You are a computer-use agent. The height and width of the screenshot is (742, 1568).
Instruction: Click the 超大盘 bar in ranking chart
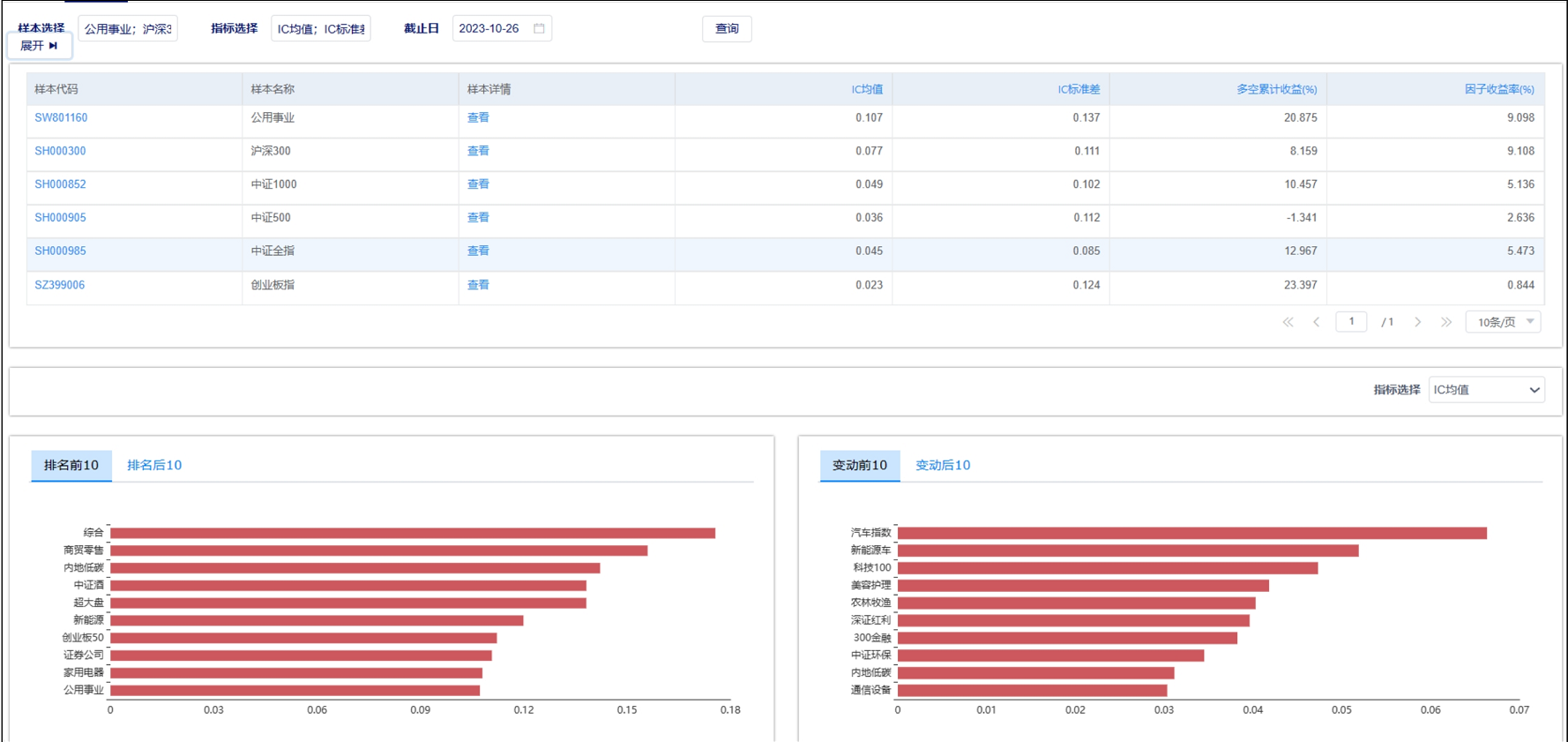click(x=348, y=603)
